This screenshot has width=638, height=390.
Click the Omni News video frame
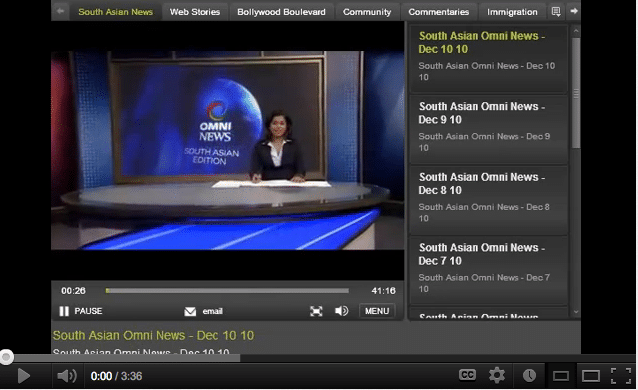pyautogui.click(x=227, y=150)
